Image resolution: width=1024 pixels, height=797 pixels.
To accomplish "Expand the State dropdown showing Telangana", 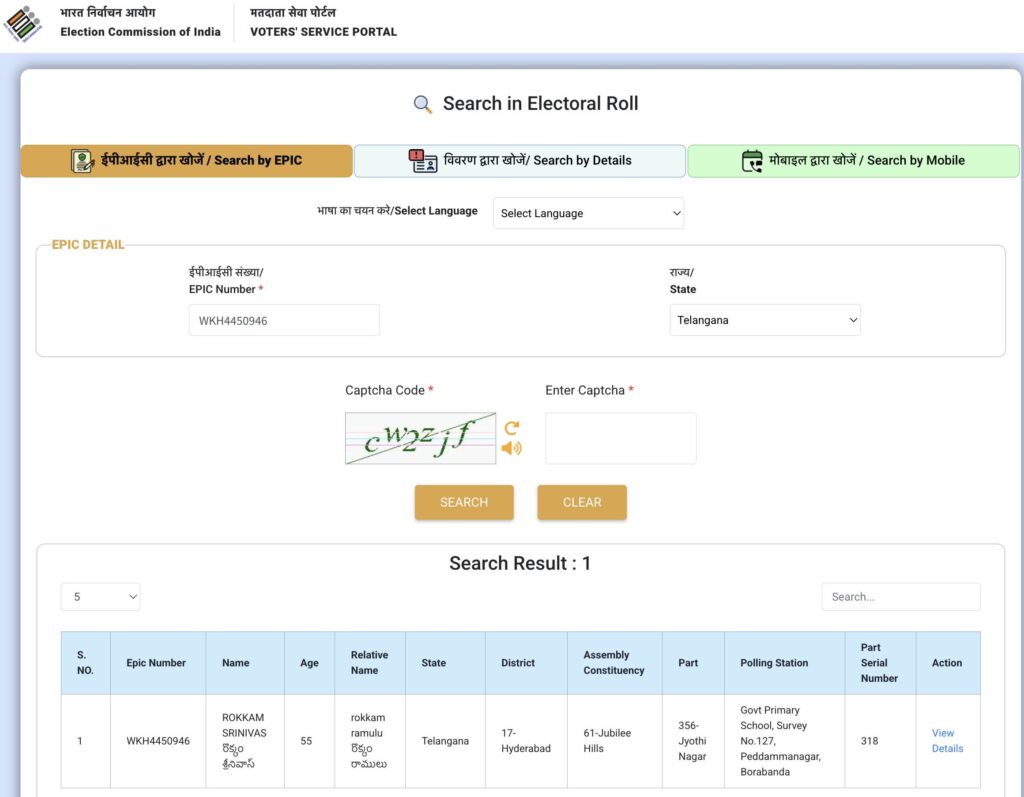I will 764,320.
